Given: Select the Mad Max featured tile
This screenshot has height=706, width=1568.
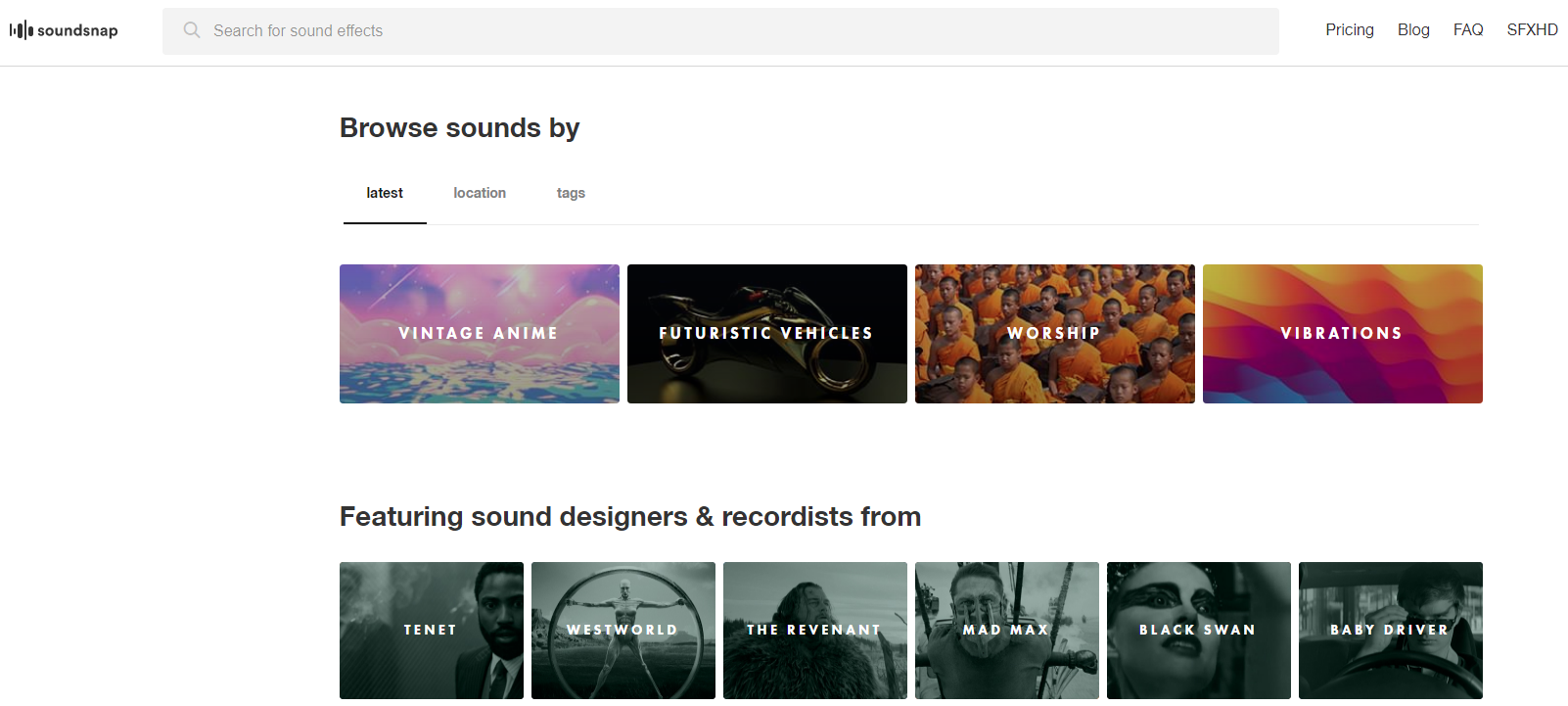Looking at the screenshot, I should point(1006,630).
